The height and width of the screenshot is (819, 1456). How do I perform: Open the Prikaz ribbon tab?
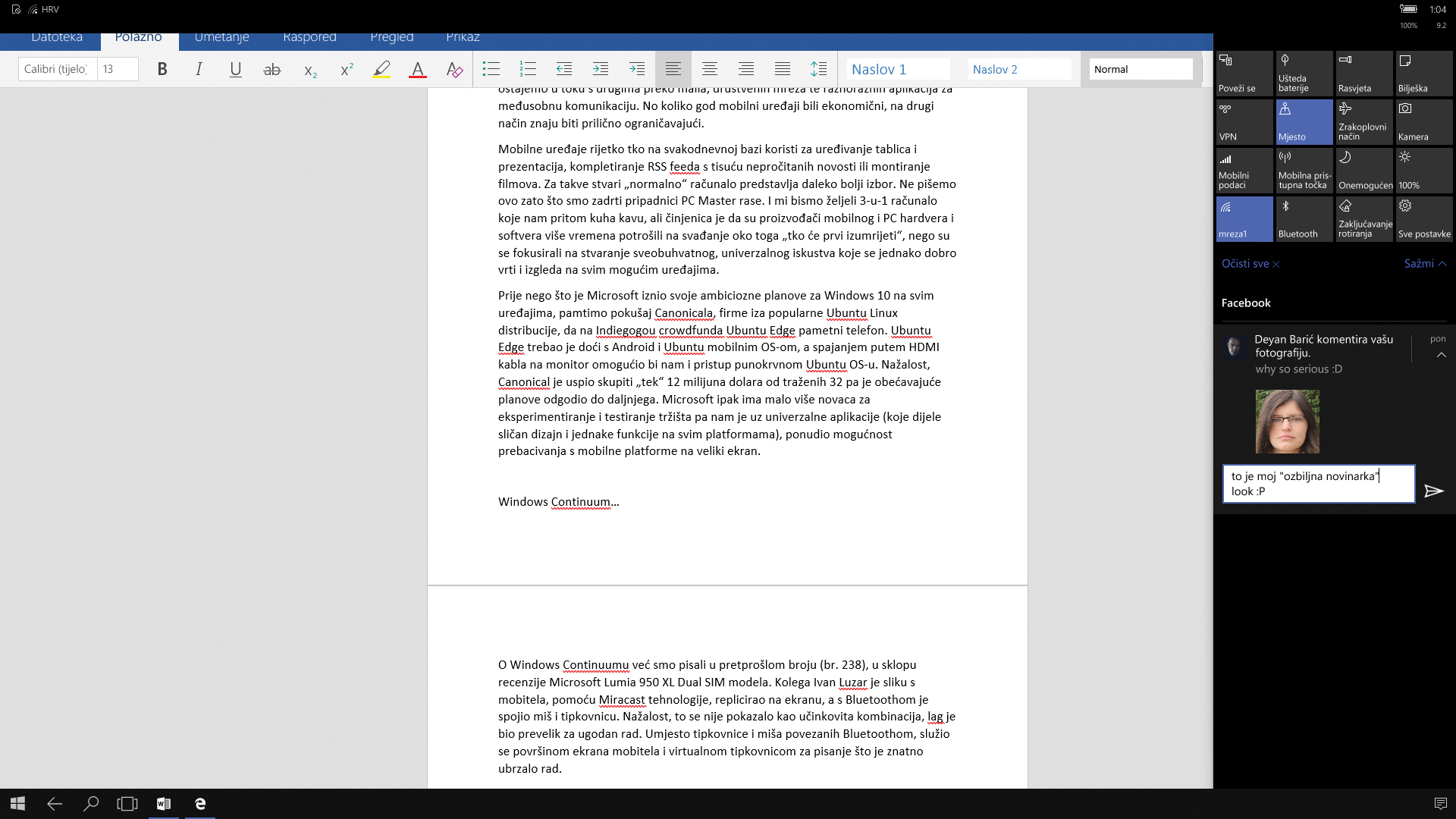[x=463, y=38]
